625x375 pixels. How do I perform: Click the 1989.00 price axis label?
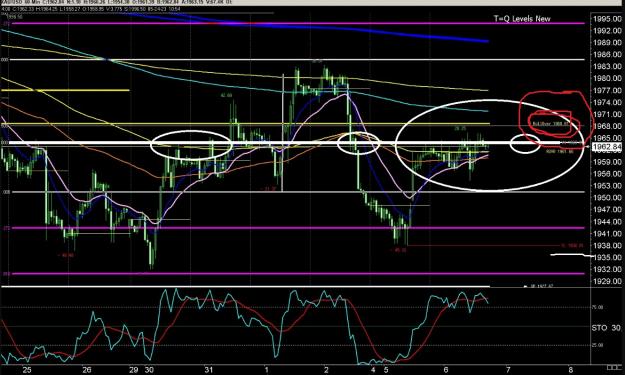(x=607, y=42)
